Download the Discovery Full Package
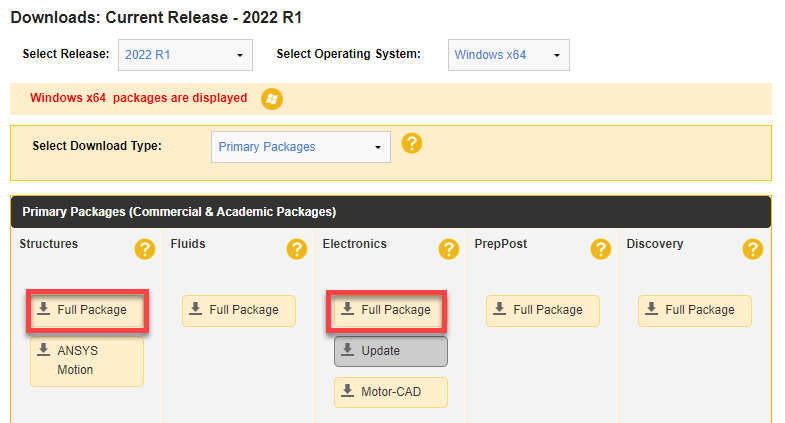The image size is (785, 423). click(x=695, y=311)
